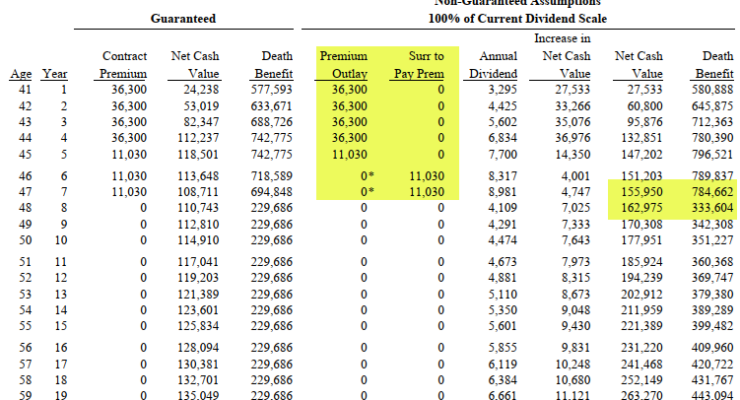Select annual dividend 4,109
The width and height of the screenshot is (740, 400).
coord(503,208)
